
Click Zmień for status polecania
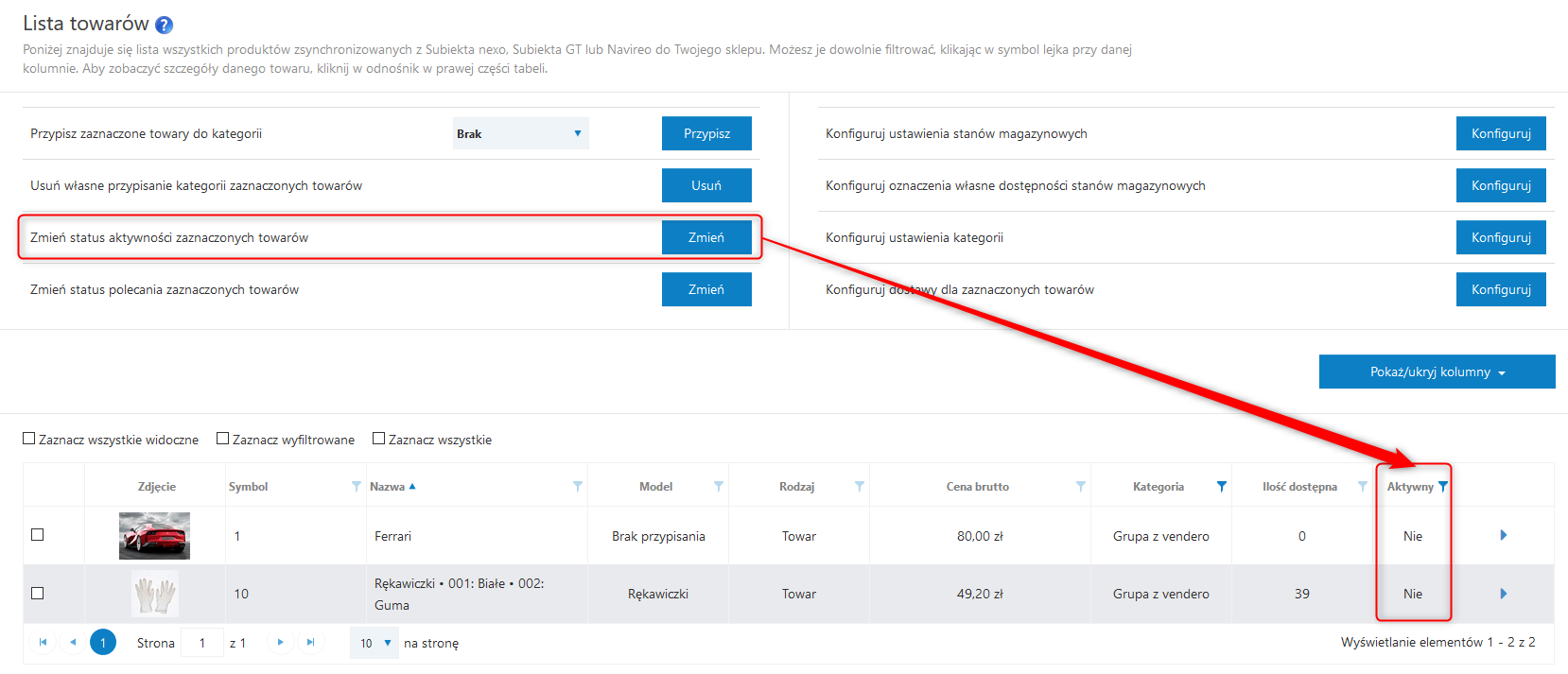click(706, 289)
